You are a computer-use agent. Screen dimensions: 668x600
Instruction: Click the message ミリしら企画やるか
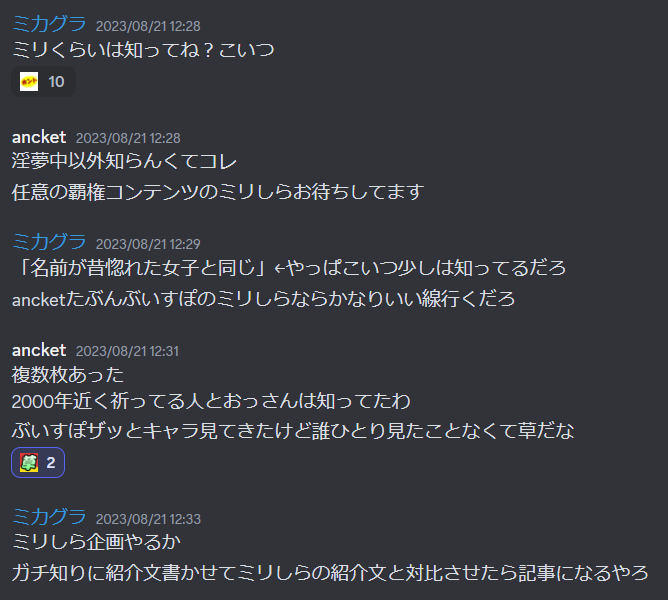pos(96,542)
